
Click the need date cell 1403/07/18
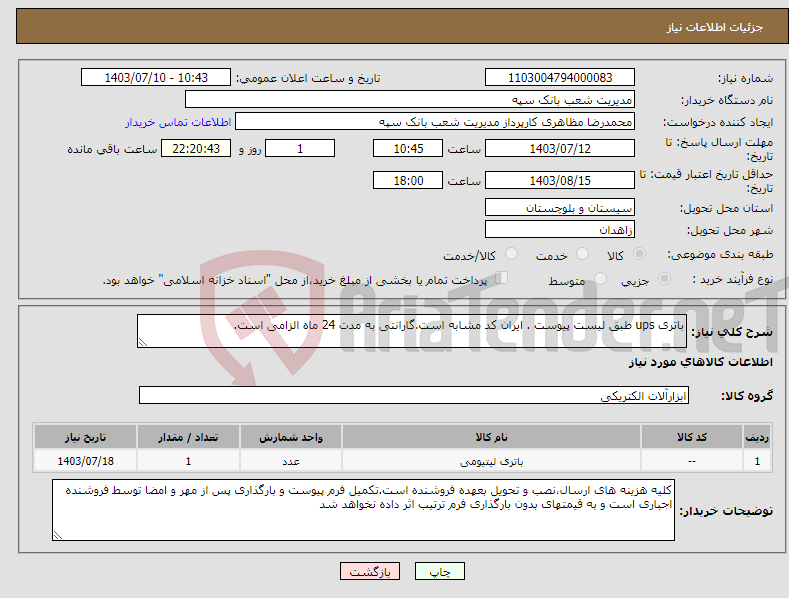click(x=86, y=461)
